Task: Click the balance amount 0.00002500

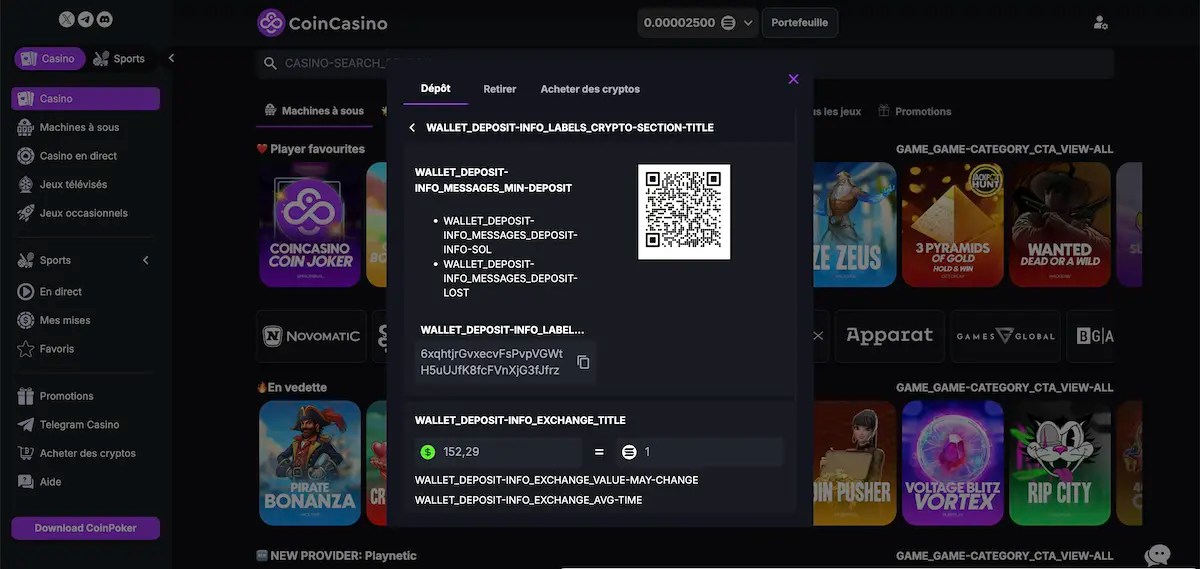Action: [x=679, y=23]
